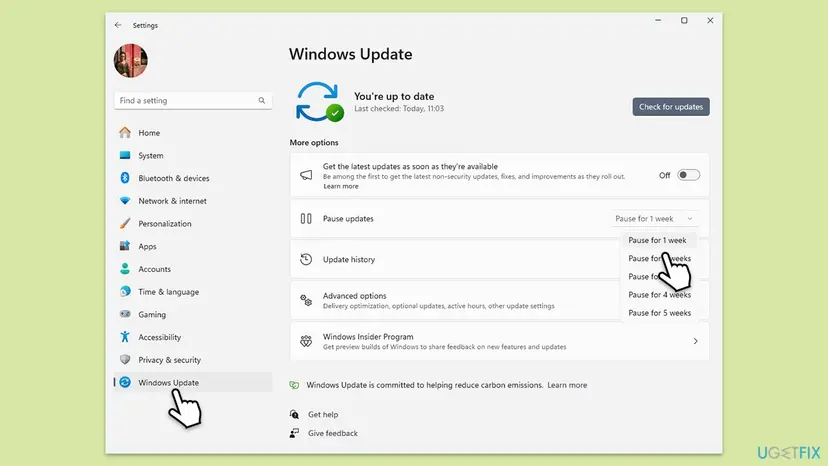Click the System monitor icon

click(125, 155)
